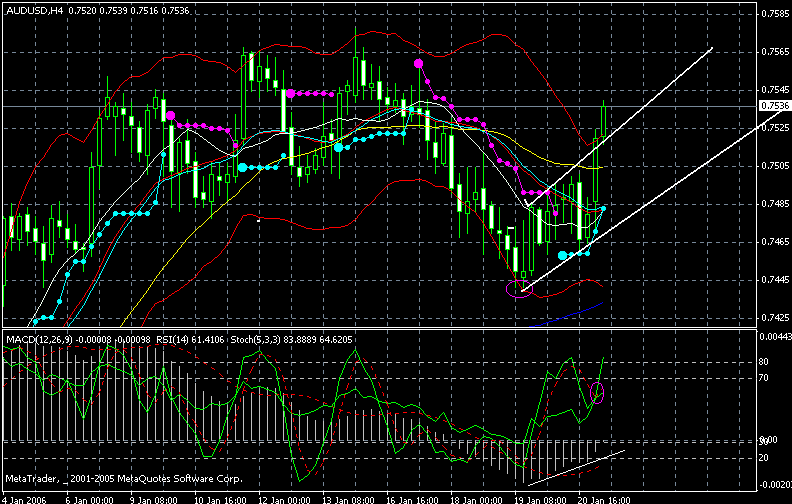The height and width of the screenshot is (504, 792).
Task: Click the AUDUSD,H4 chart title text
Action: 34,10
